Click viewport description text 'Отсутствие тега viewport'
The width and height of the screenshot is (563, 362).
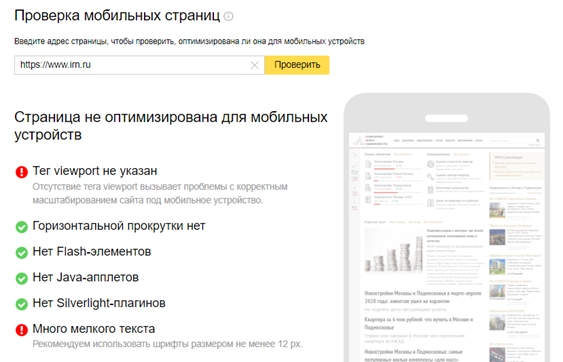click(x=160, y=193)
